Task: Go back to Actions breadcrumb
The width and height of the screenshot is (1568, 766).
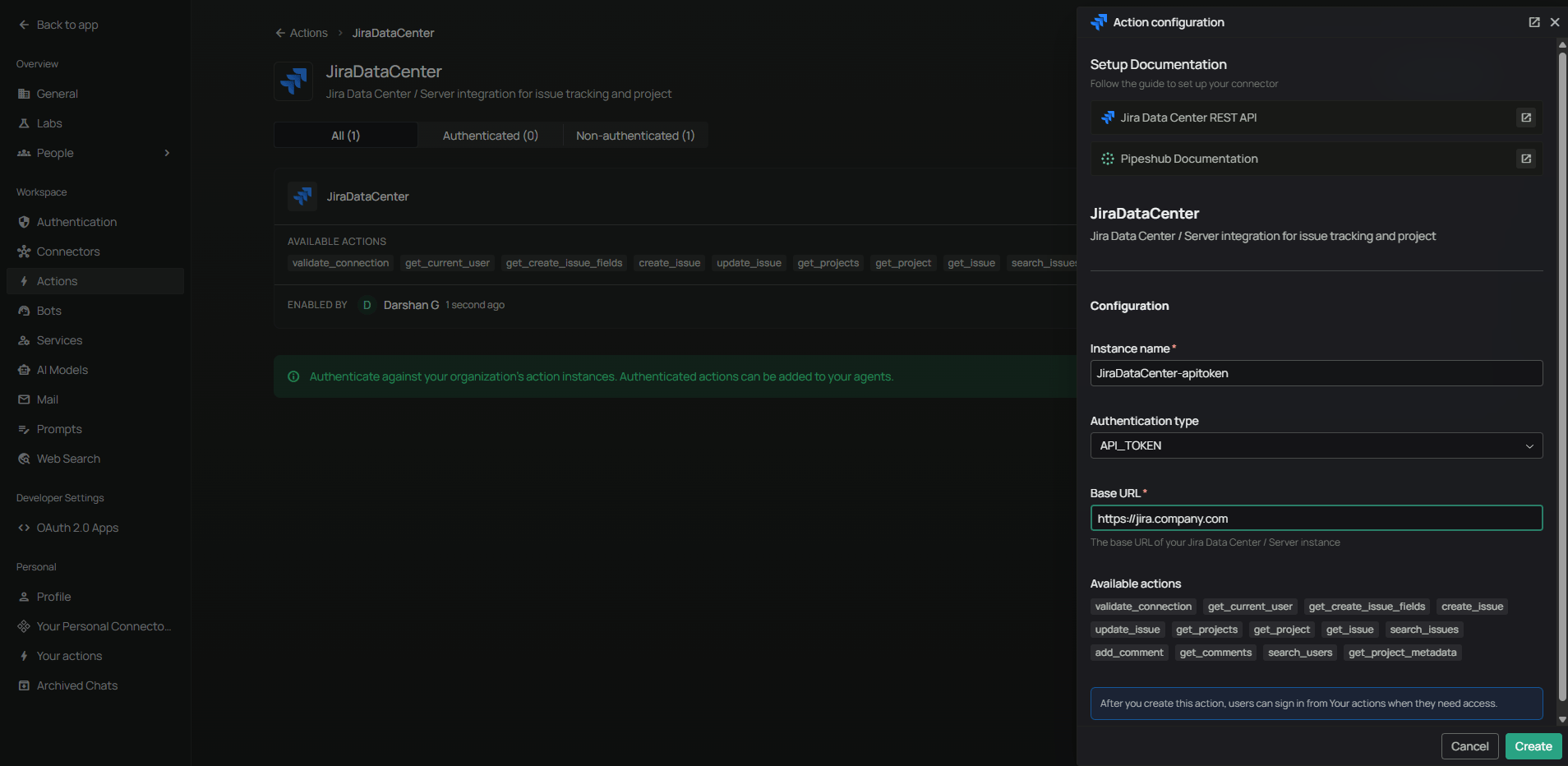Action: click(302, 33)
